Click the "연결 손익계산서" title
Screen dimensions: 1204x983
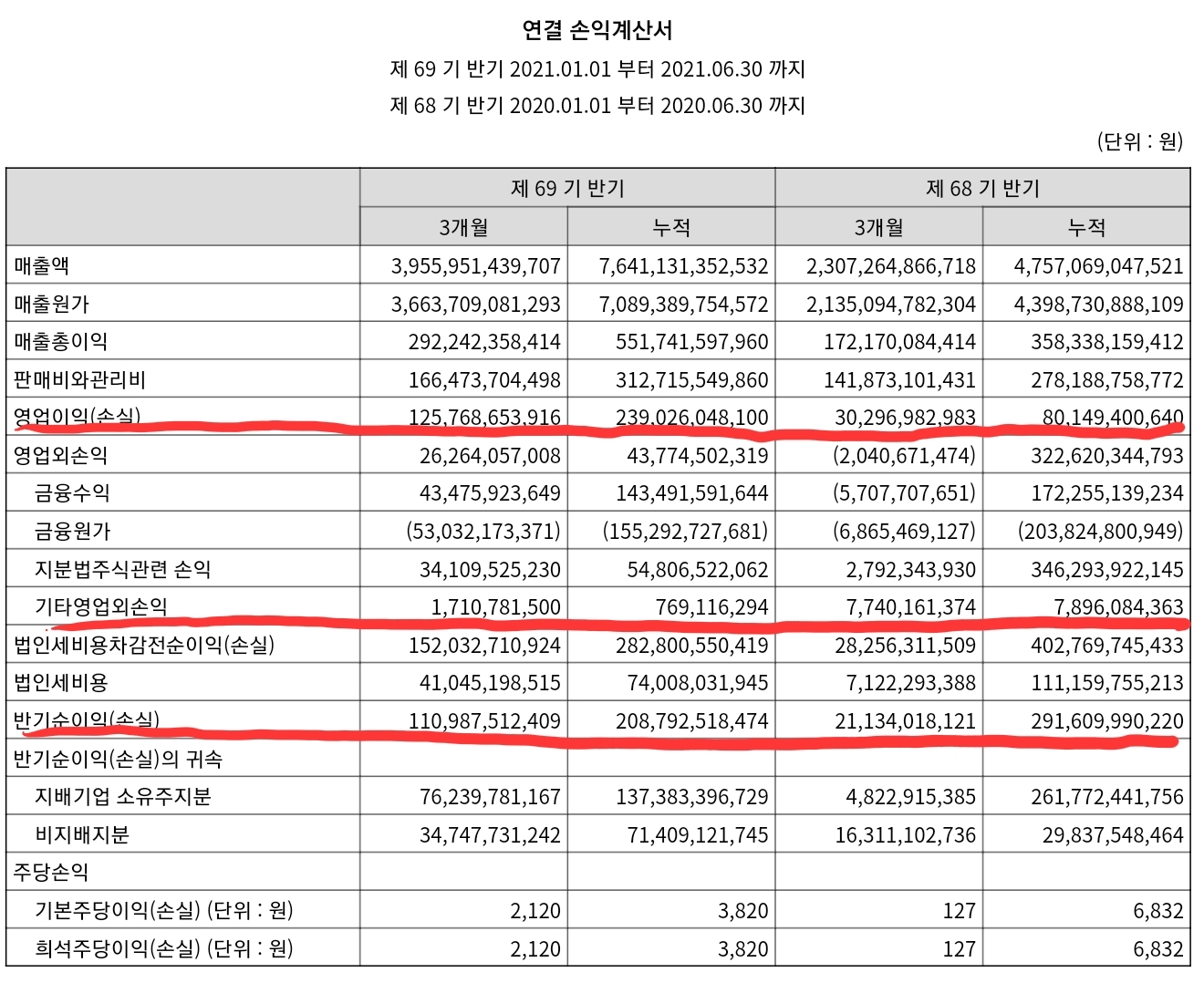pyautogui.click(x=597, y=31)
